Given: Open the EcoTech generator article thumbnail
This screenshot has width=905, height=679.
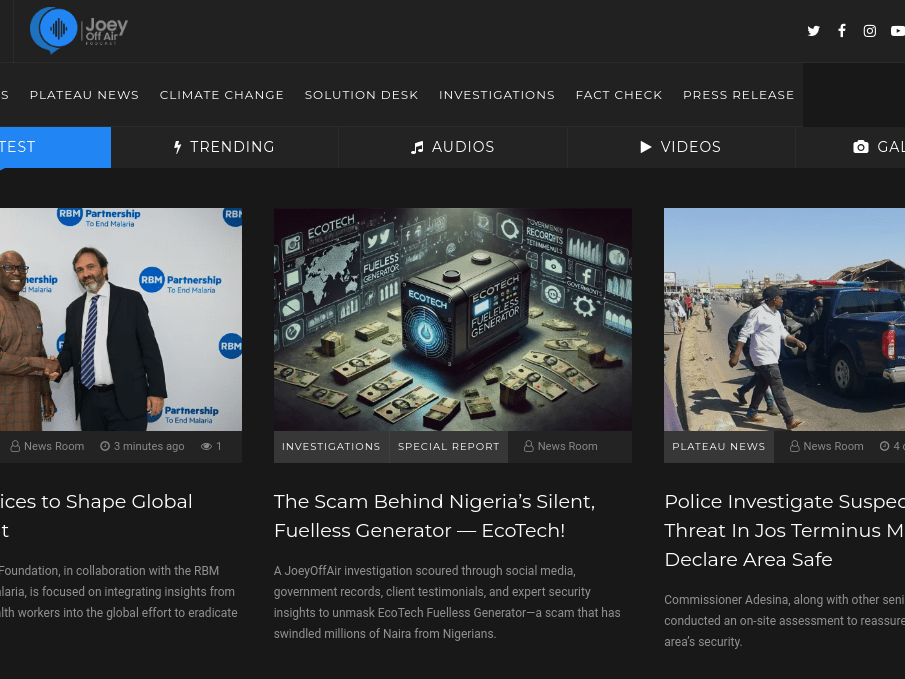Looking at the screenshot, I should 452,319.
